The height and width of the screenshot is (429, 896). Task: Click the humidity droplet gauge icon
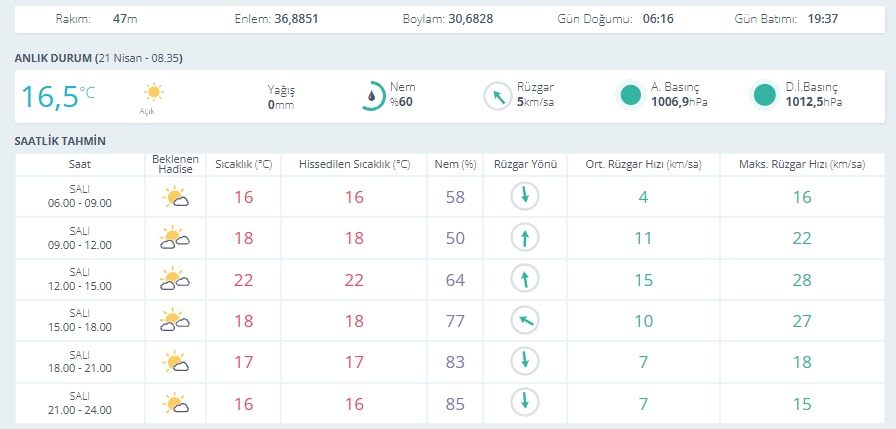[x=371, y=96]
